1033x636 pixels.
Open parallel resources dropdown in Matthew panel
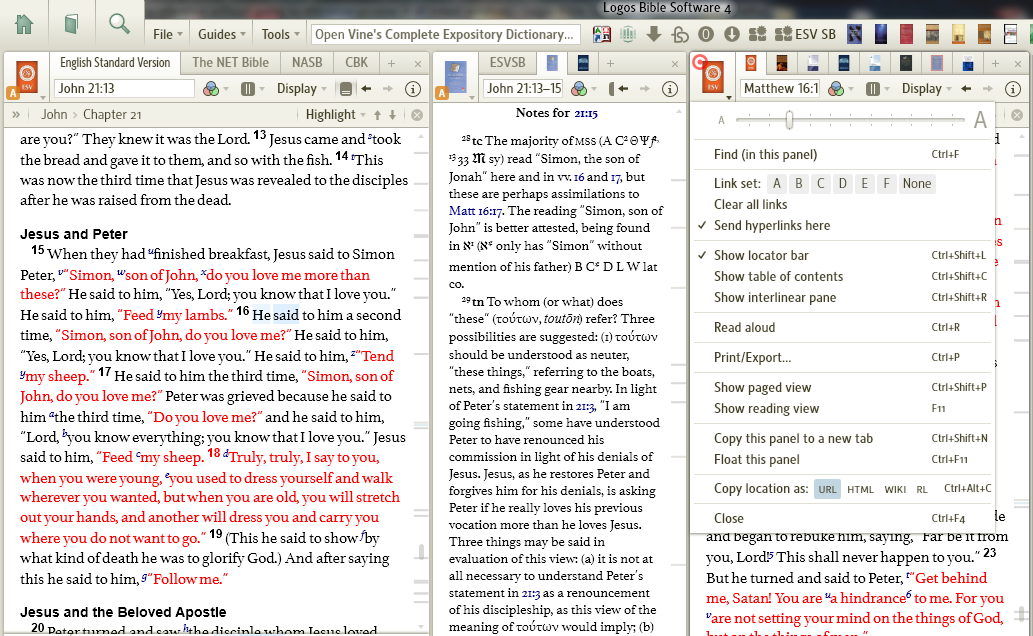pyautogui.click(x=878, y=88)
